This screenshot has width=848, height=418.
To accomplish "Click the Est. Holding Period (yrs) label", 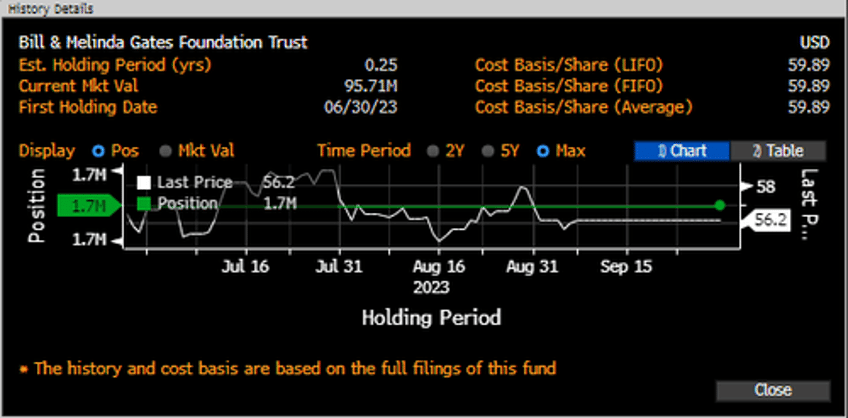I will coord(115,65).
